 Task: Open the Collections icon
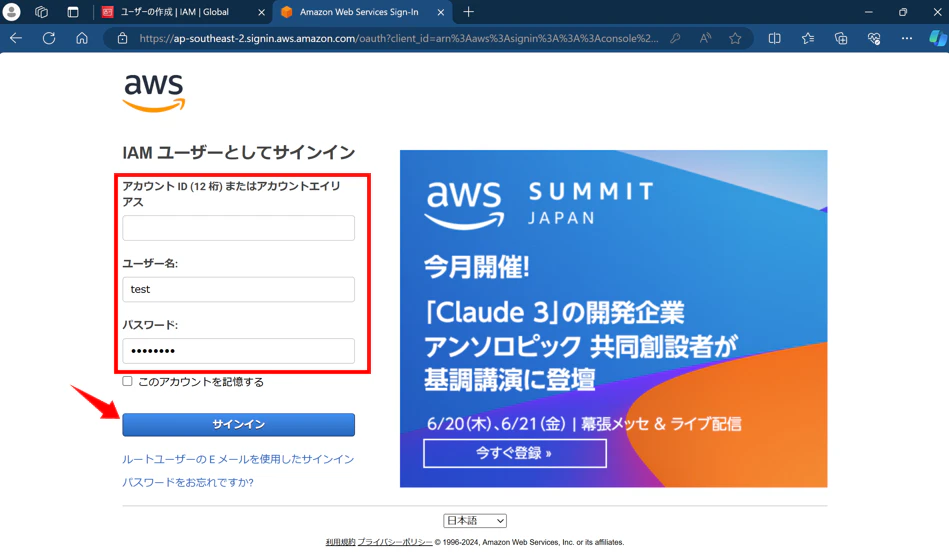click(841, 38)
